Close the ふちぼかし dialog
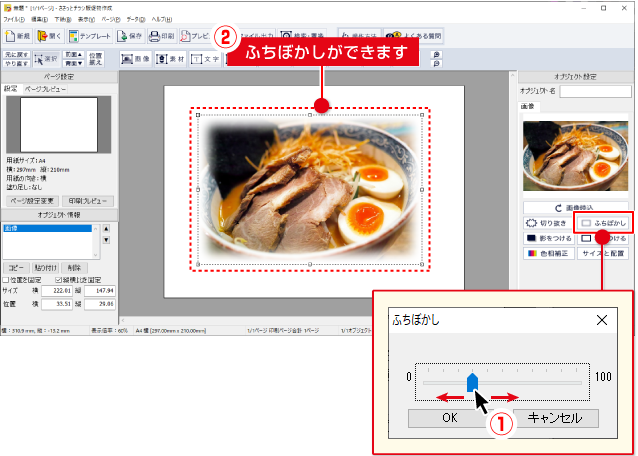 pos(602,320)
